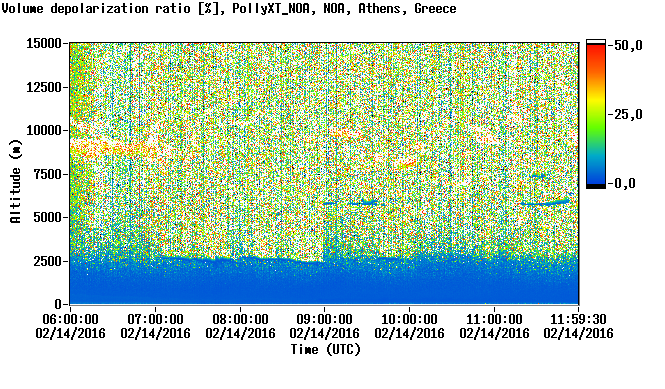Click the 10000 altitude tick label
This screenshot has height=389, width=665.
44,130
